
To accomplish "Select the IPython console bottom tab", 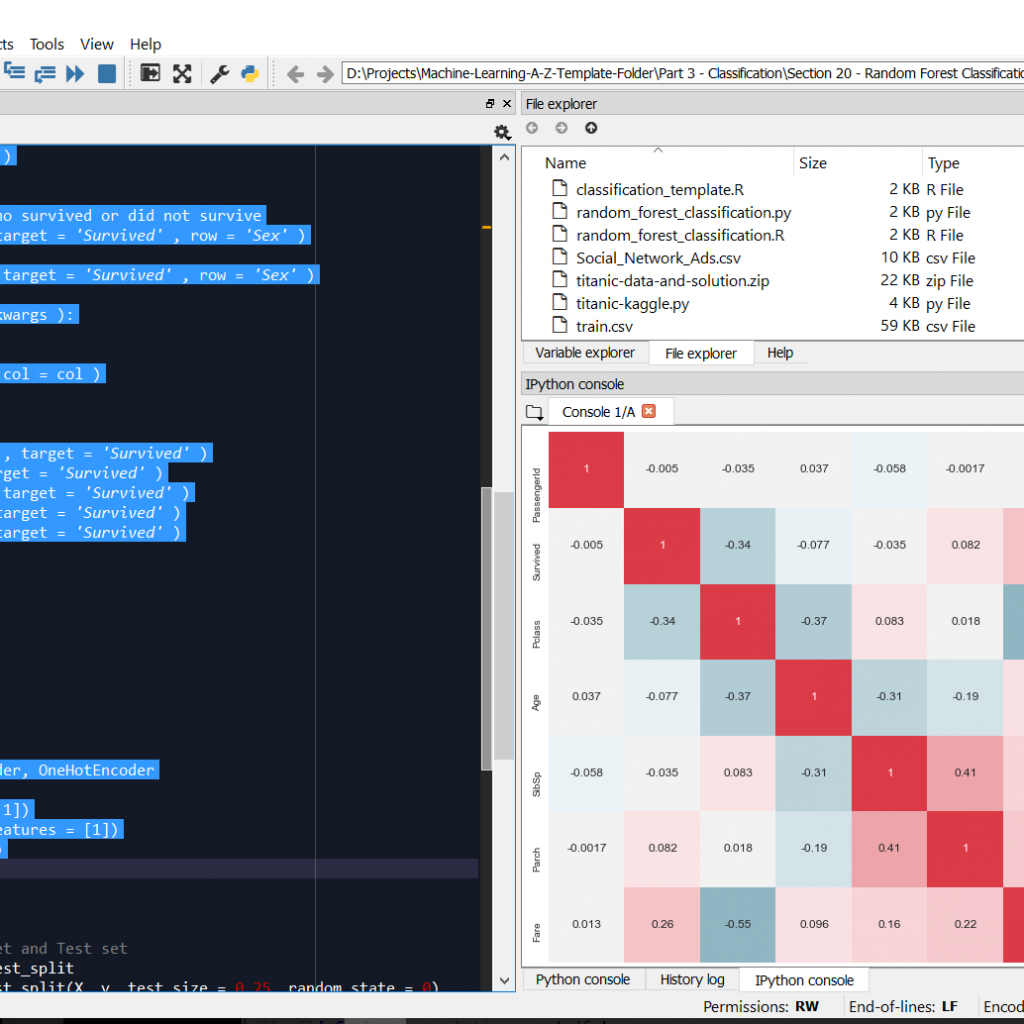I will pyautogui.click(x=804, y=980).
